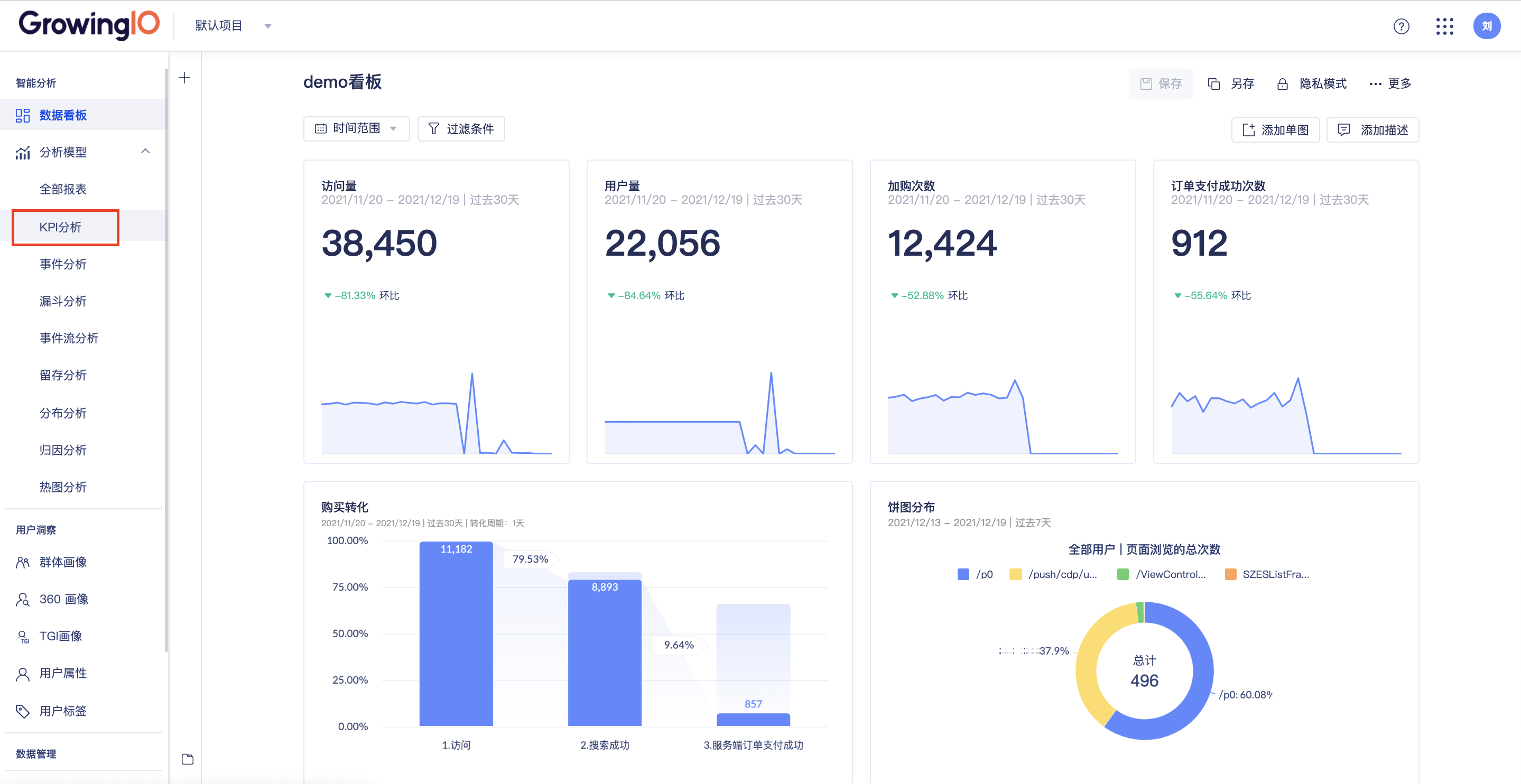
Task: Open 留存分析 in sidebar
Action: pyautogui.click(x=63, y=376)
